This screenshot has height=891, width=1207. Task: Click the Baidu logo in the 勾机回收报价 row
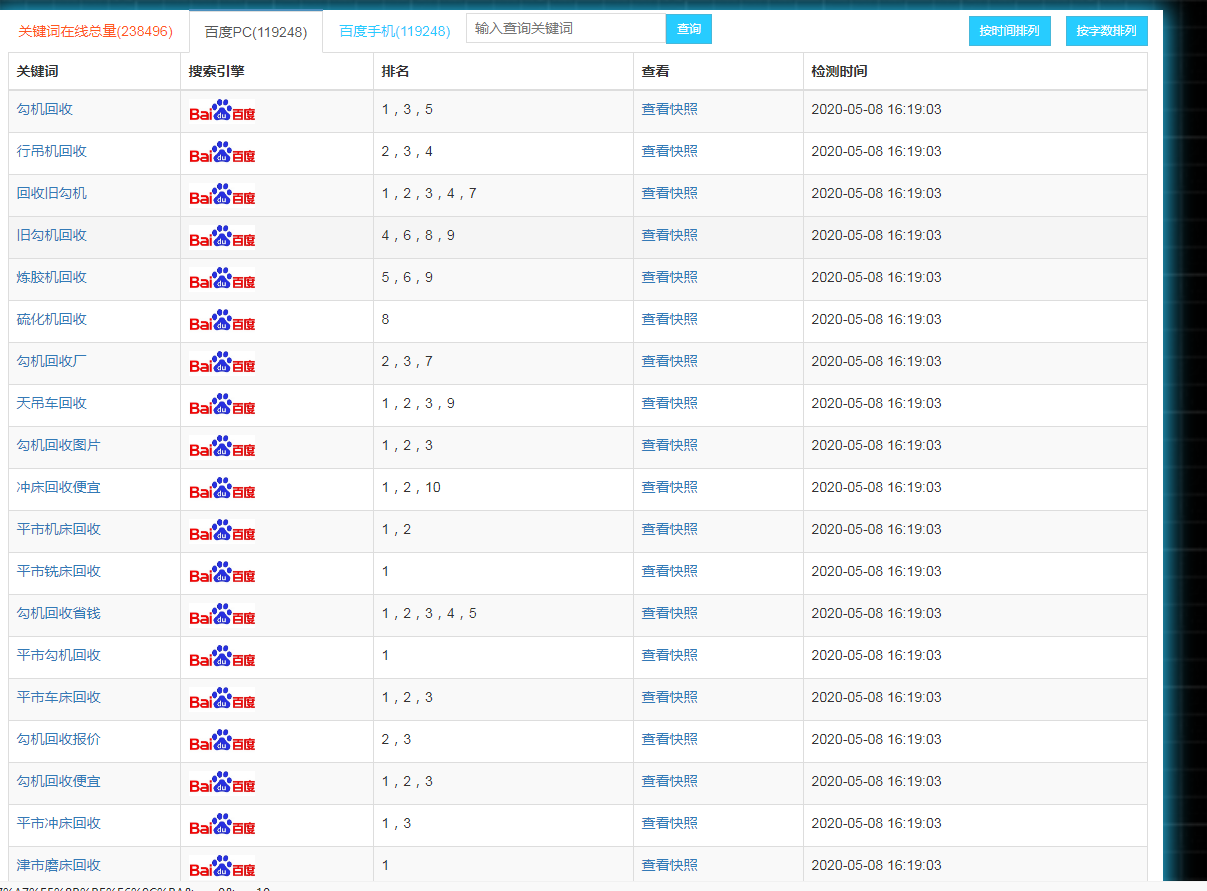coord(222,741)
